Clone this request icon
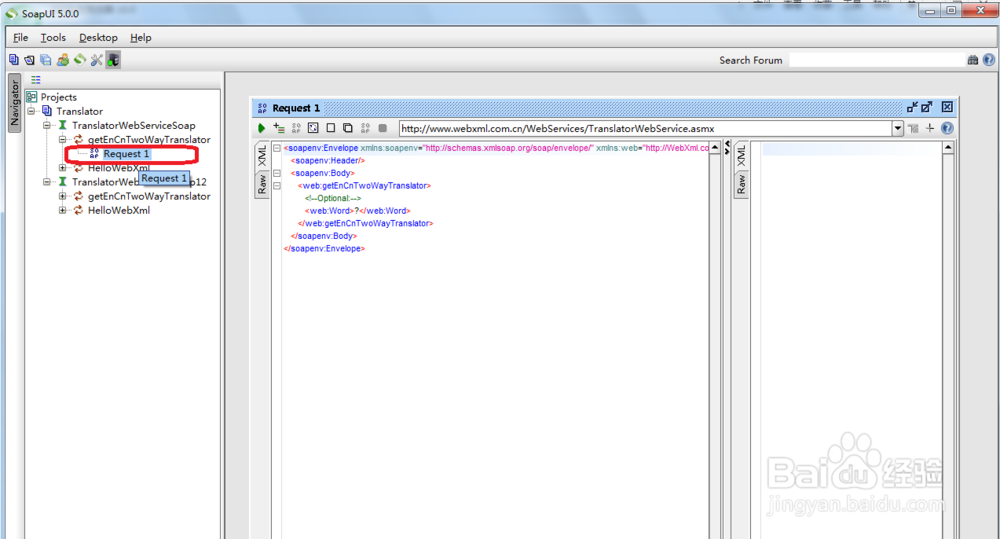This screenshot has width=1000, height=539. [x=348, y=128]
